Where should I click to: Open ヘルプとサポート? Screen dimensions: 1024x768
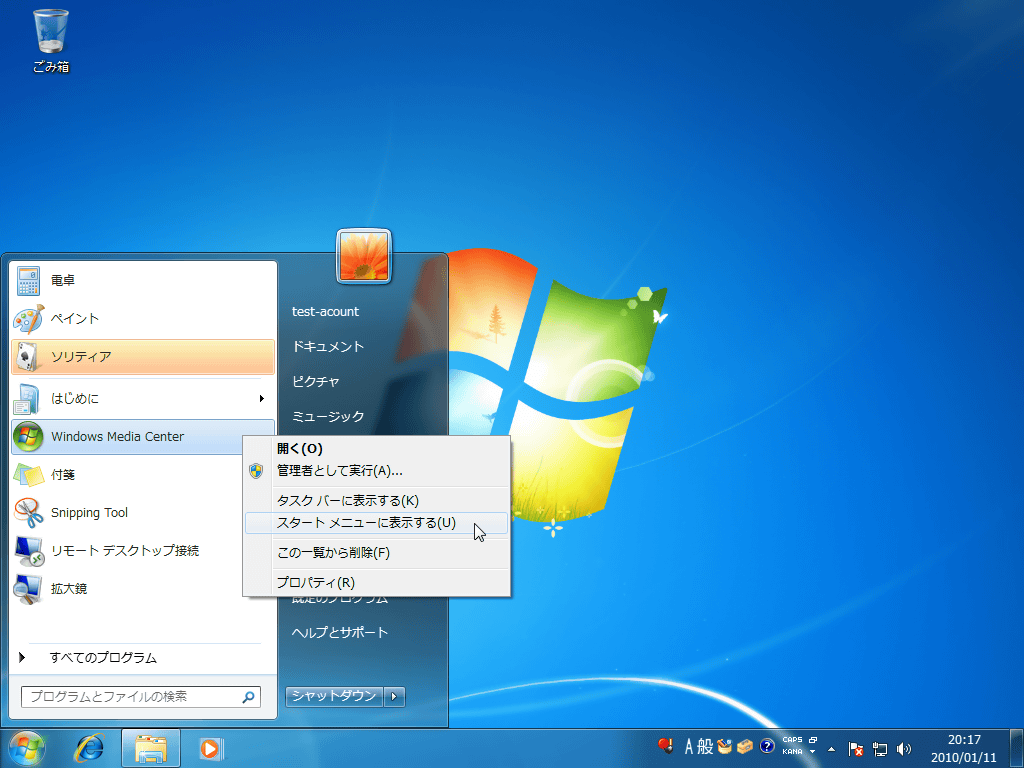click(x=340, y=632)
